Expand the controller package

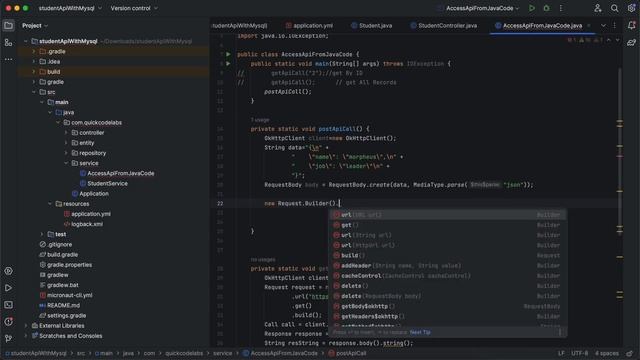[x=66, y=133]
